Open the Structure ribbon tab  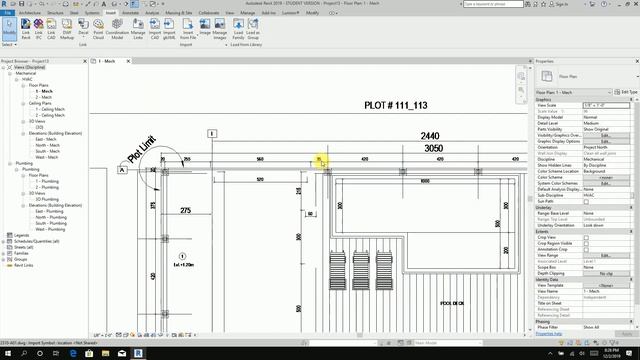click(x=55, y=13)
